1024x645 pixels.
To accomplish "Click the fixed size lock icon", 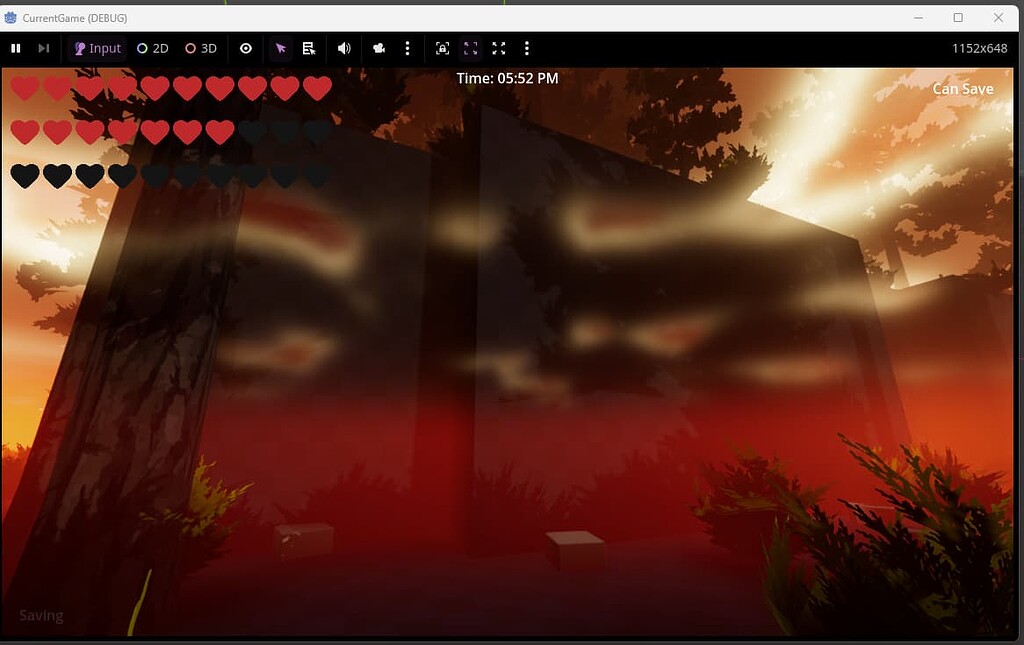I will click(x=442, y=48).
